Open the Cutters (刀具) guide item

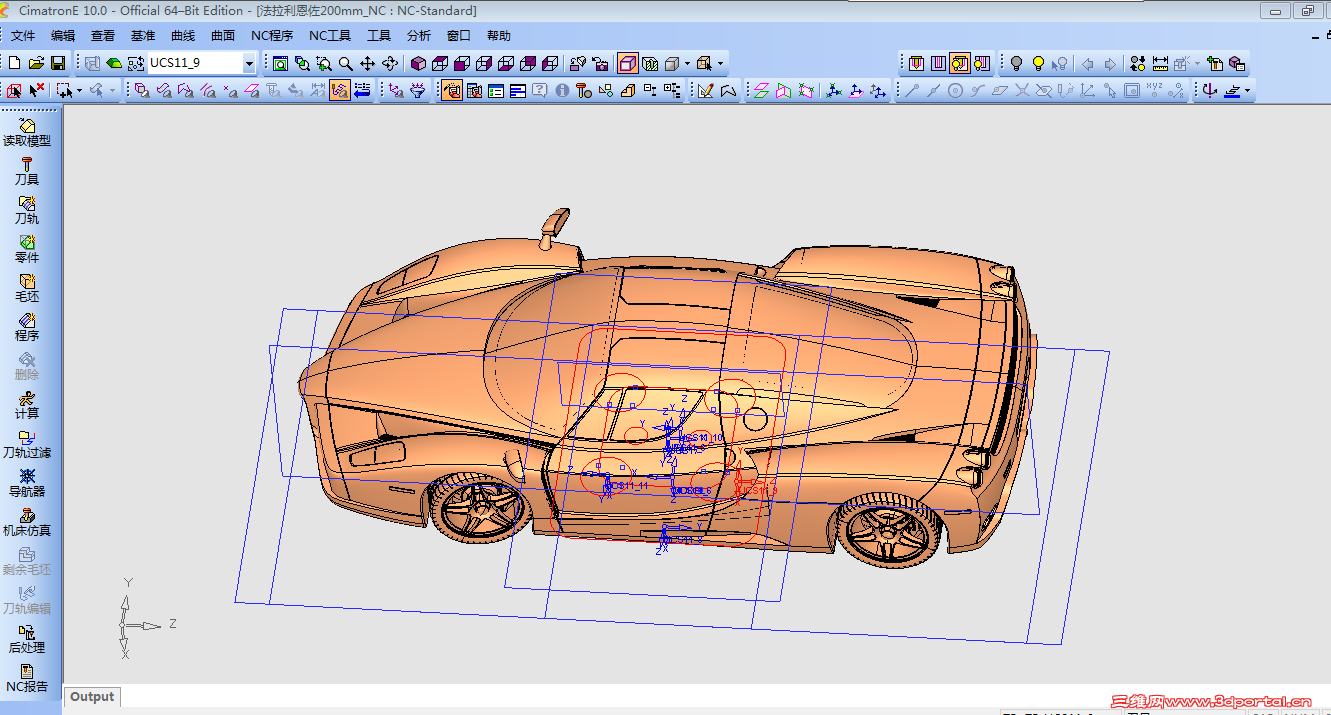(27, 171)
